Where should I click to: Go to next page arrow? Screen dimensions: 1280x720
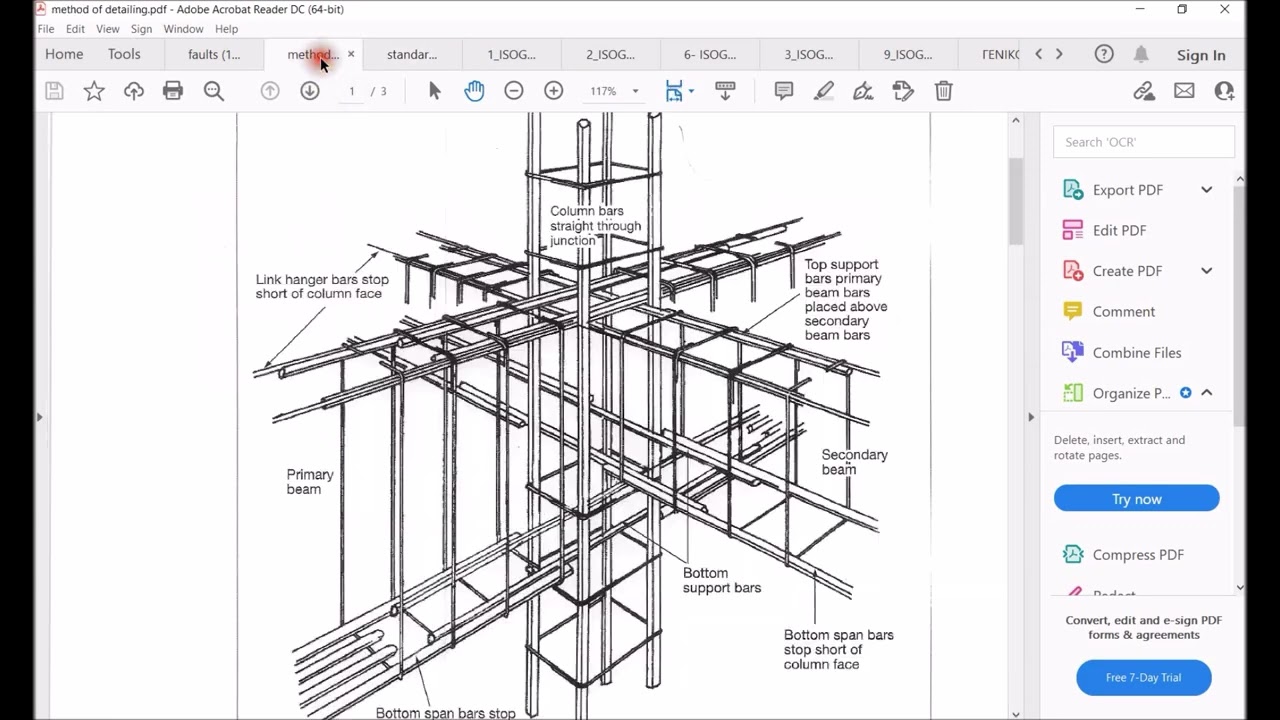coord(310,91)
